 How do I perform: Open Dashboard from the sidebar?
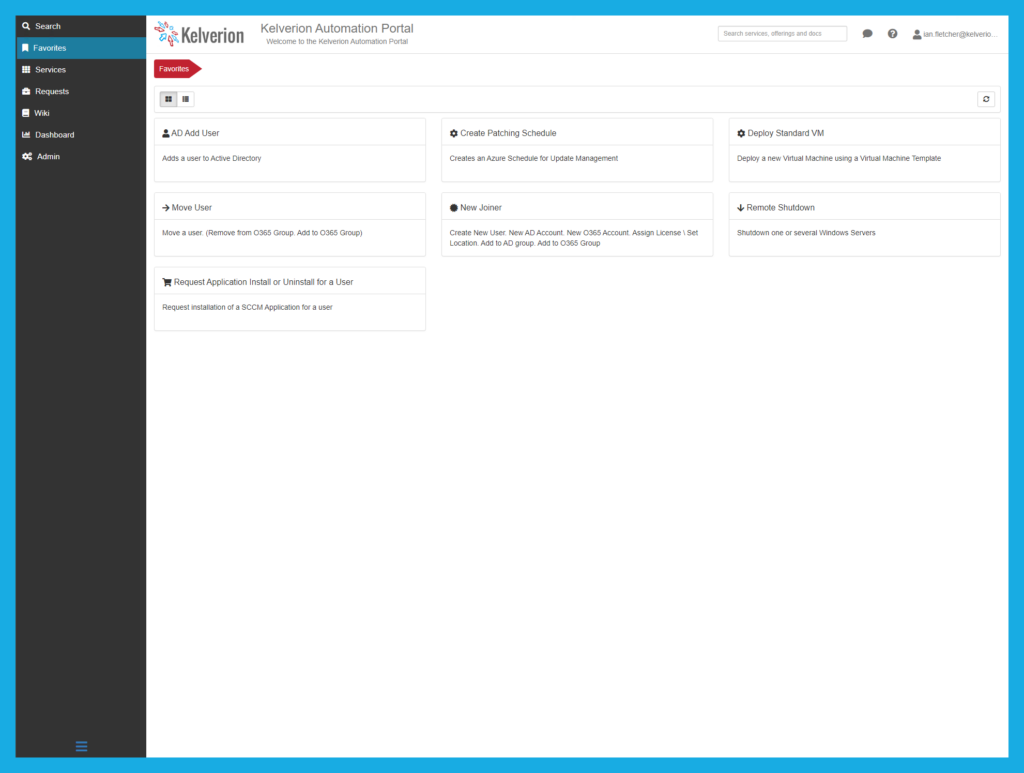[81, 134]
